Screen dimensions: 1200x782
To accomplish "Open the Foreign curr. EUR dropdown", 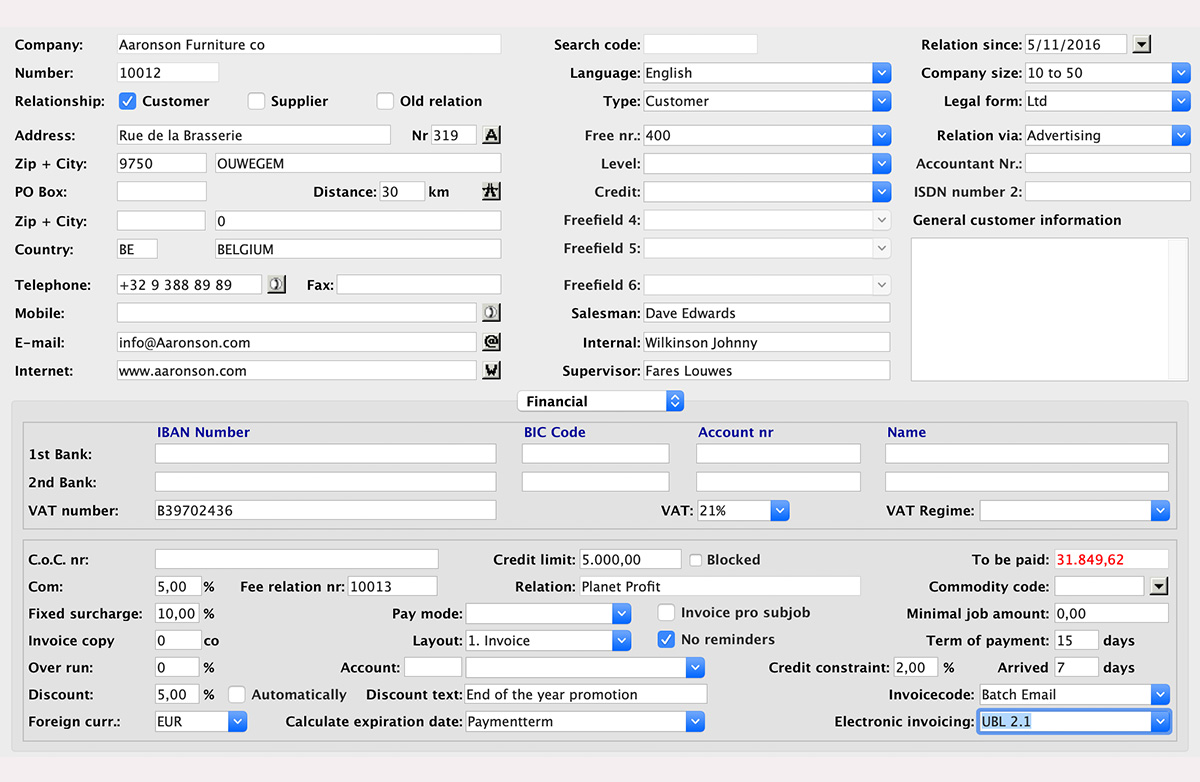I will click(x=237, y=721).
